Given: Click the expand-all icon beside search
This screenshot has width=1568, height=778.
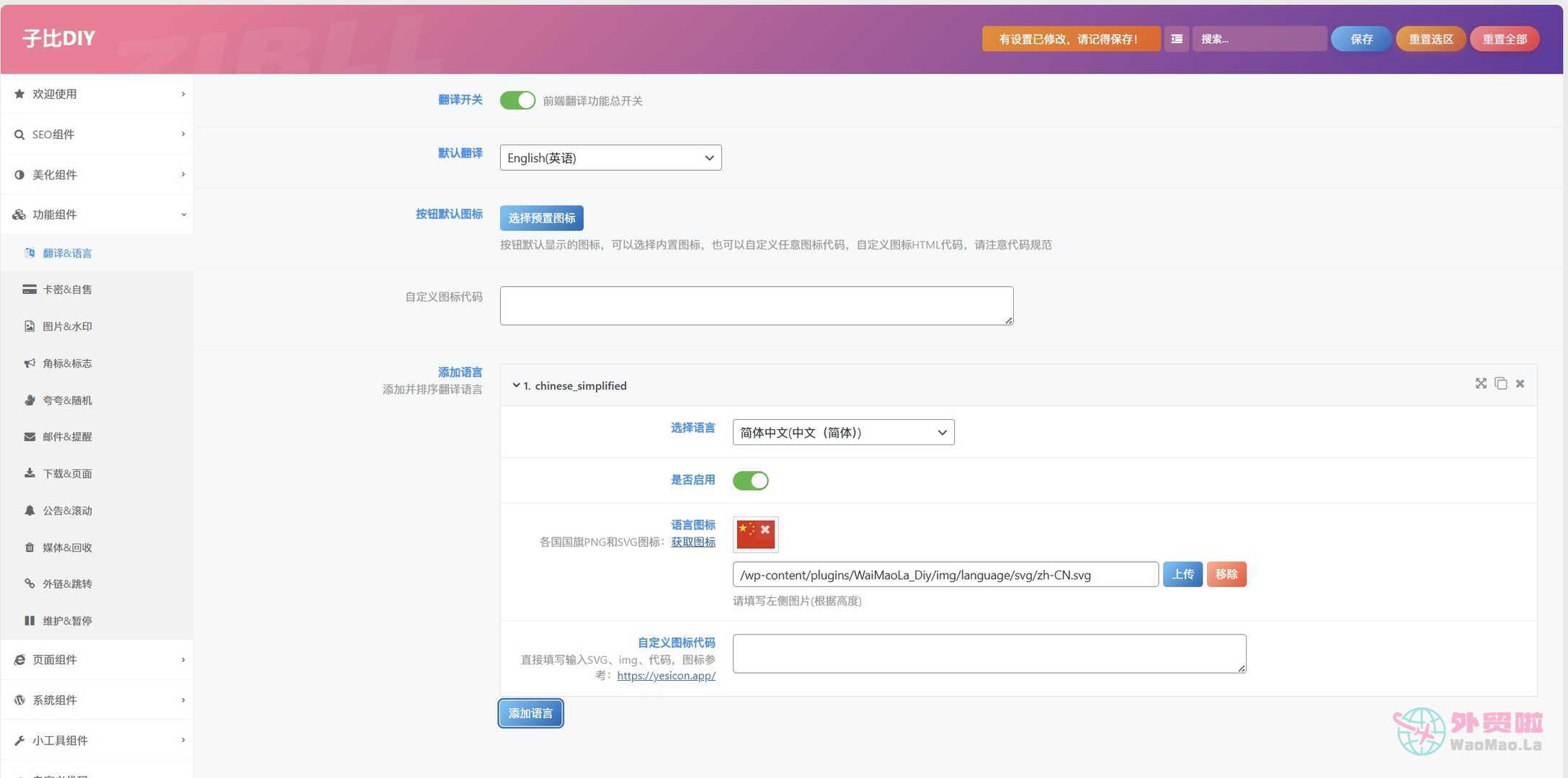Looking at the screenshot, I should (x=1176, y=39).
